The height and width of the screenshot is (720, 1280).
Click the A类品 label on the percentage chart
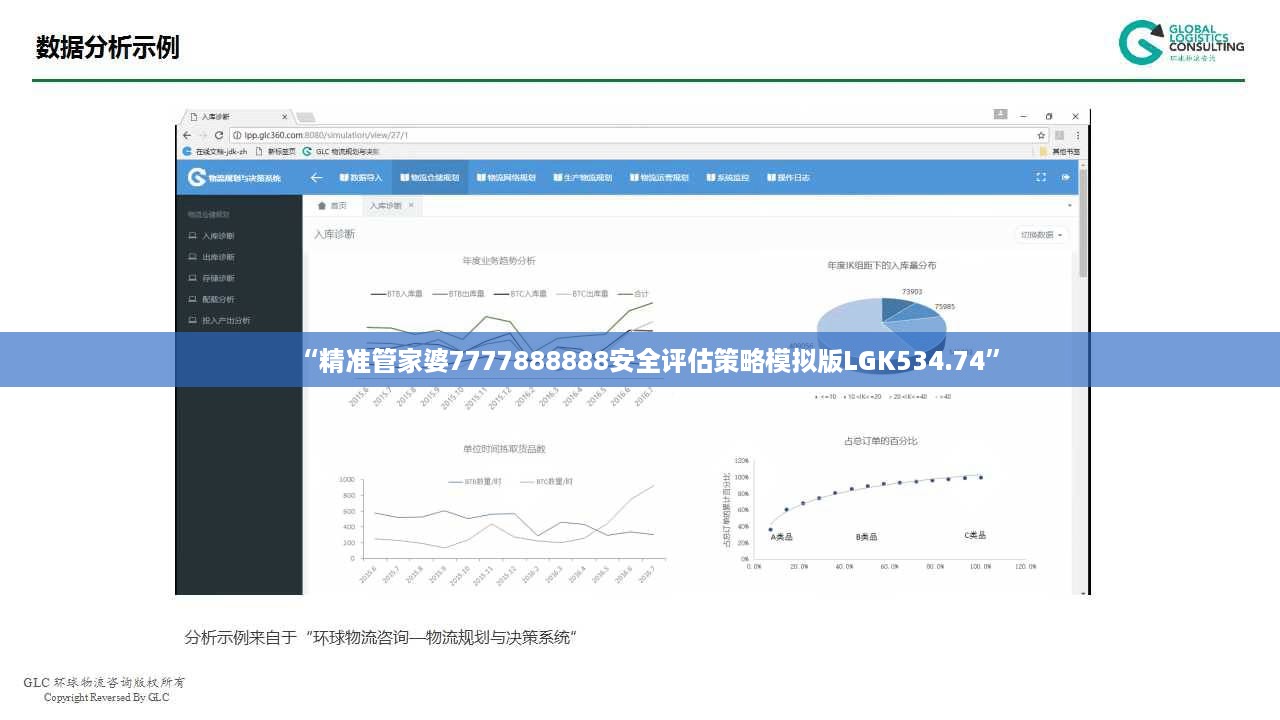781,537
